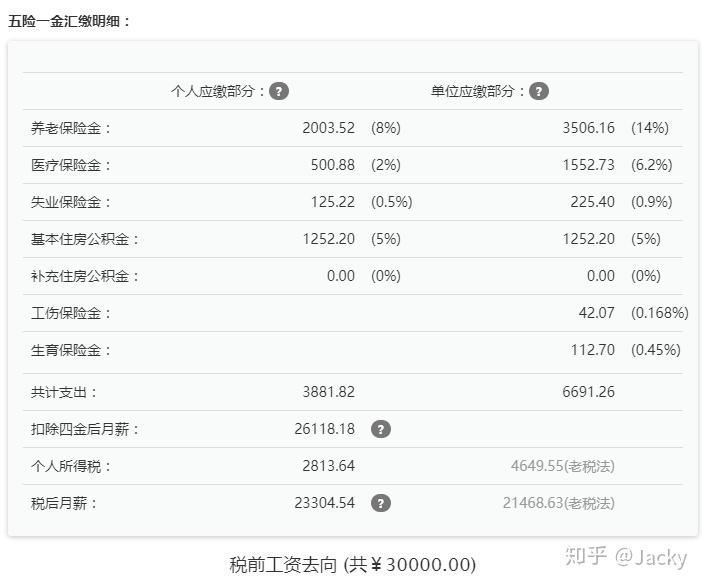Select employer unemployment amount 225.40
This screenshot has height=588, width=705.
tap(593, 202)
